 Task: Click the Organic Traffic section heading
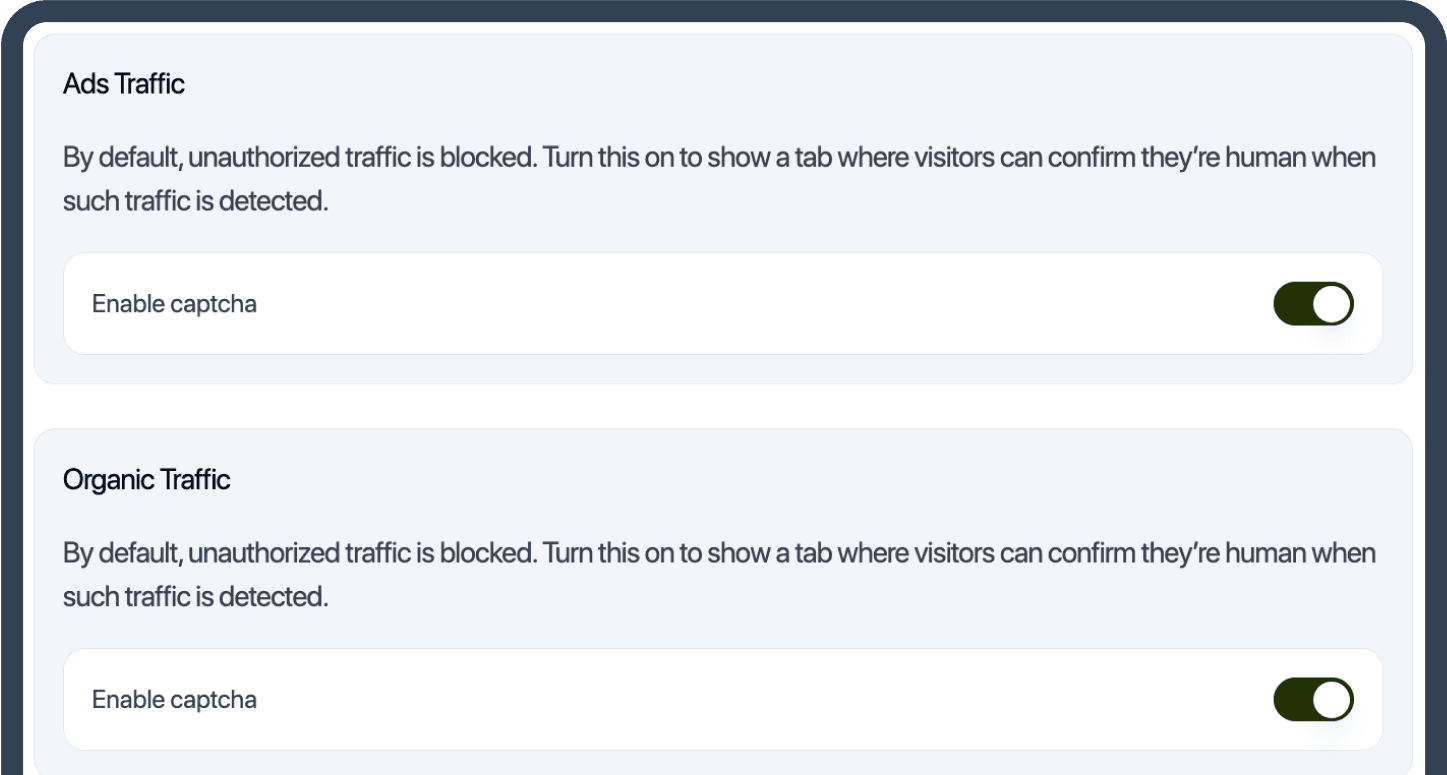(x=147, y=480)
